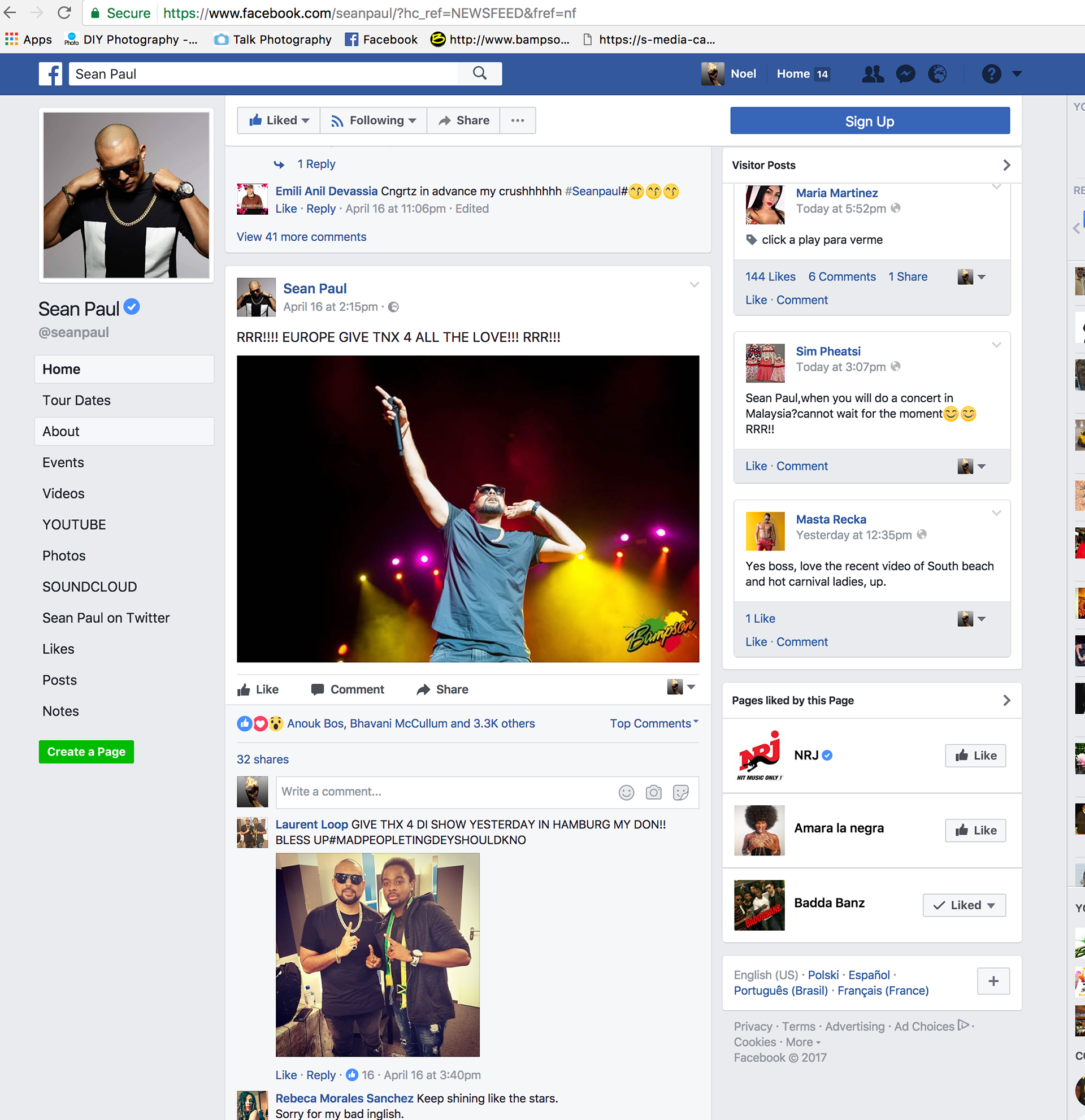
Task: Toggle the Liked button for Badda Banz
Action: 964,905
